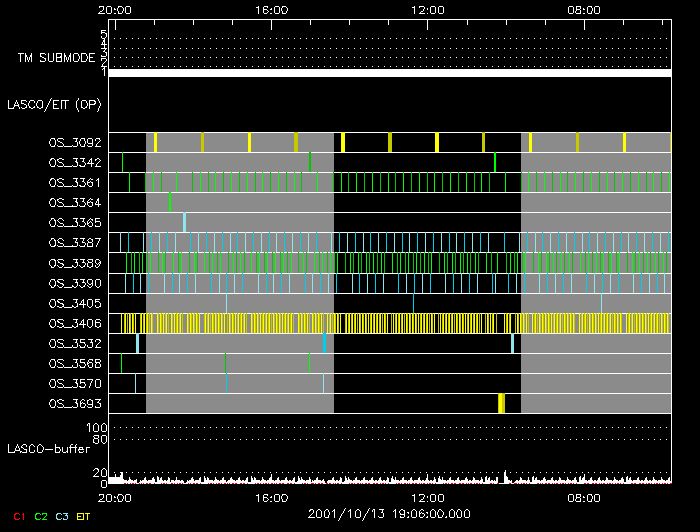Click the yellow block in the OS_3693 row
700x532 pixels.
pyautogui.click(x=501, y=403)
